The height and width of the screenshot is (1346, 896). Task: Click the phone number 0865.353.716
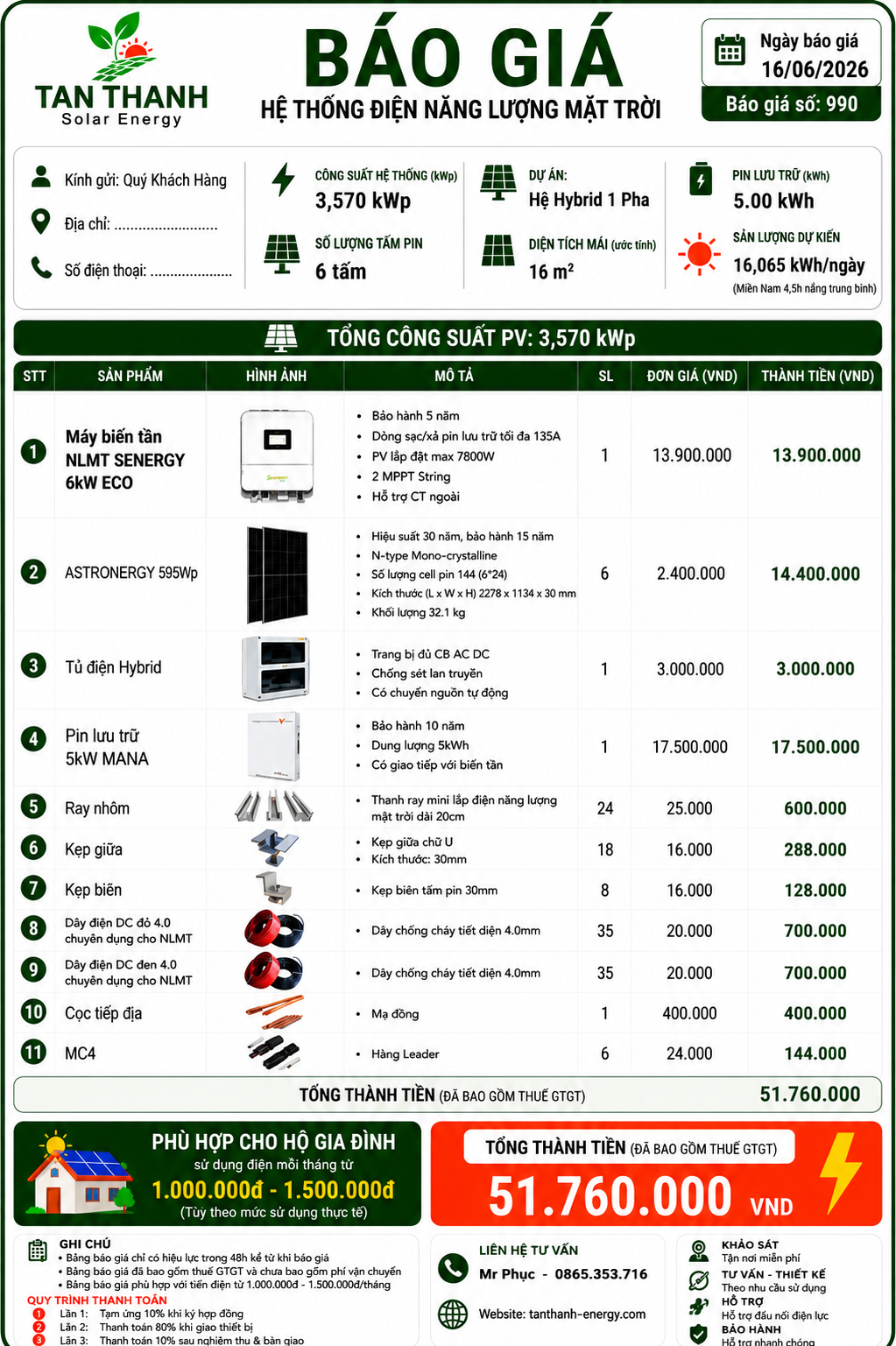coord(601,1273)
